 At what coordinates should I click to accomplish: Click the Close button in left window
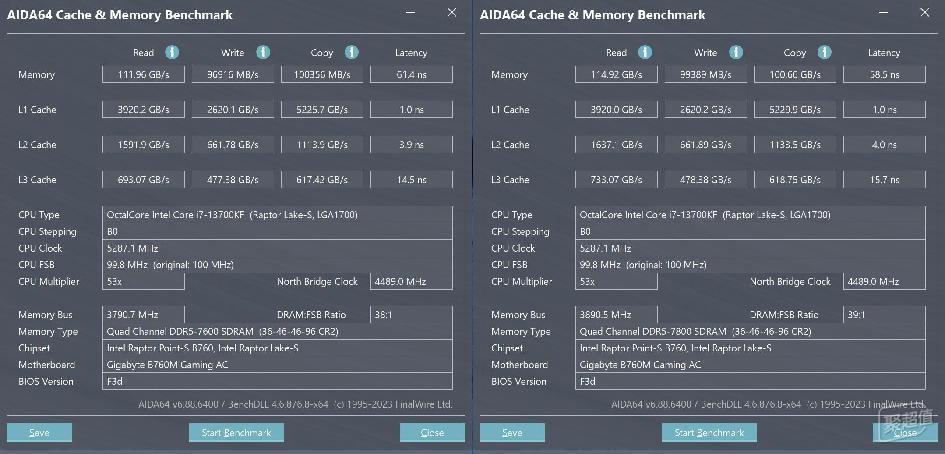[x=432, y=432]
